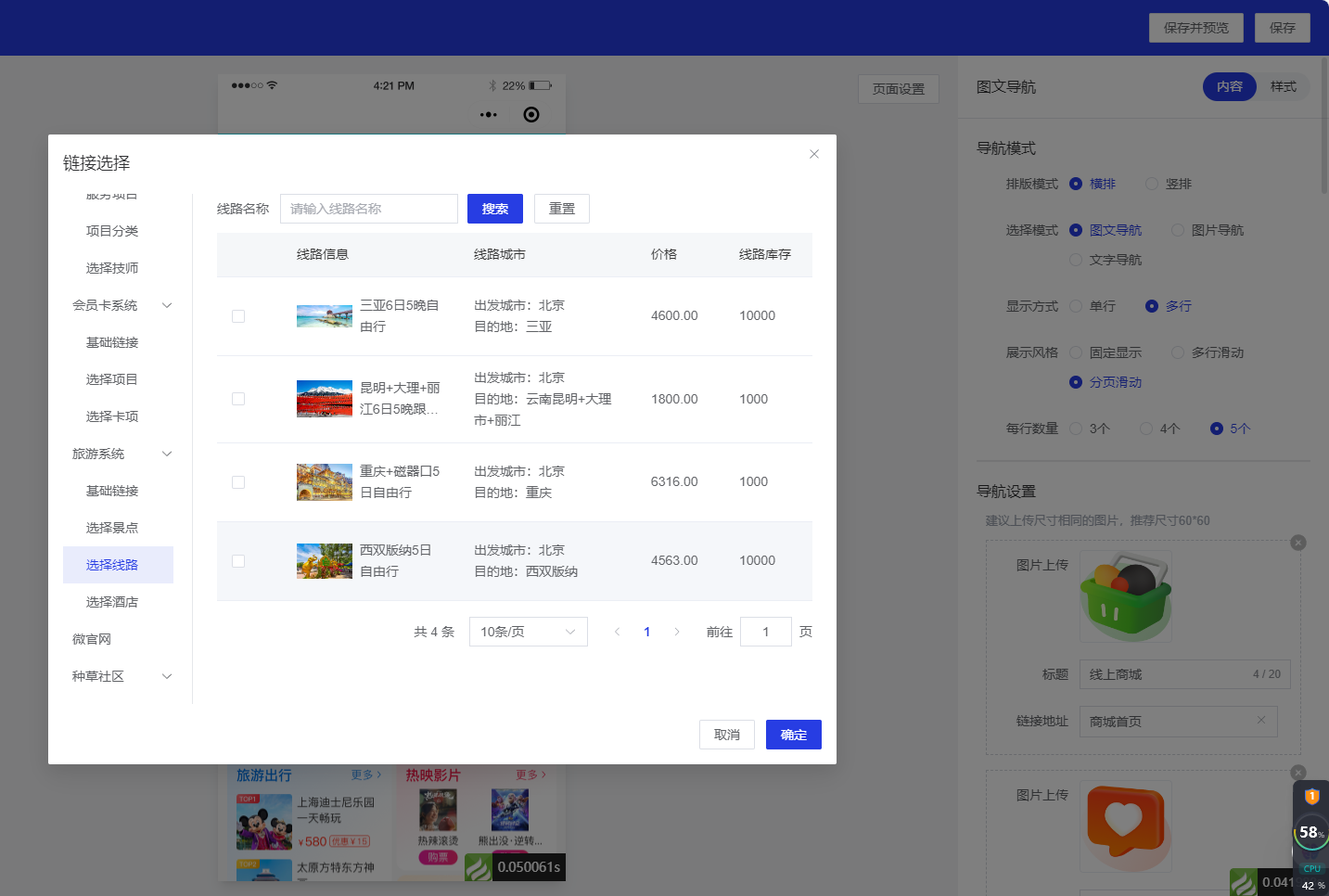Collapse the 会员卡系统 sidebar group
Screen dimensions: 1329x896
(167, 305)
